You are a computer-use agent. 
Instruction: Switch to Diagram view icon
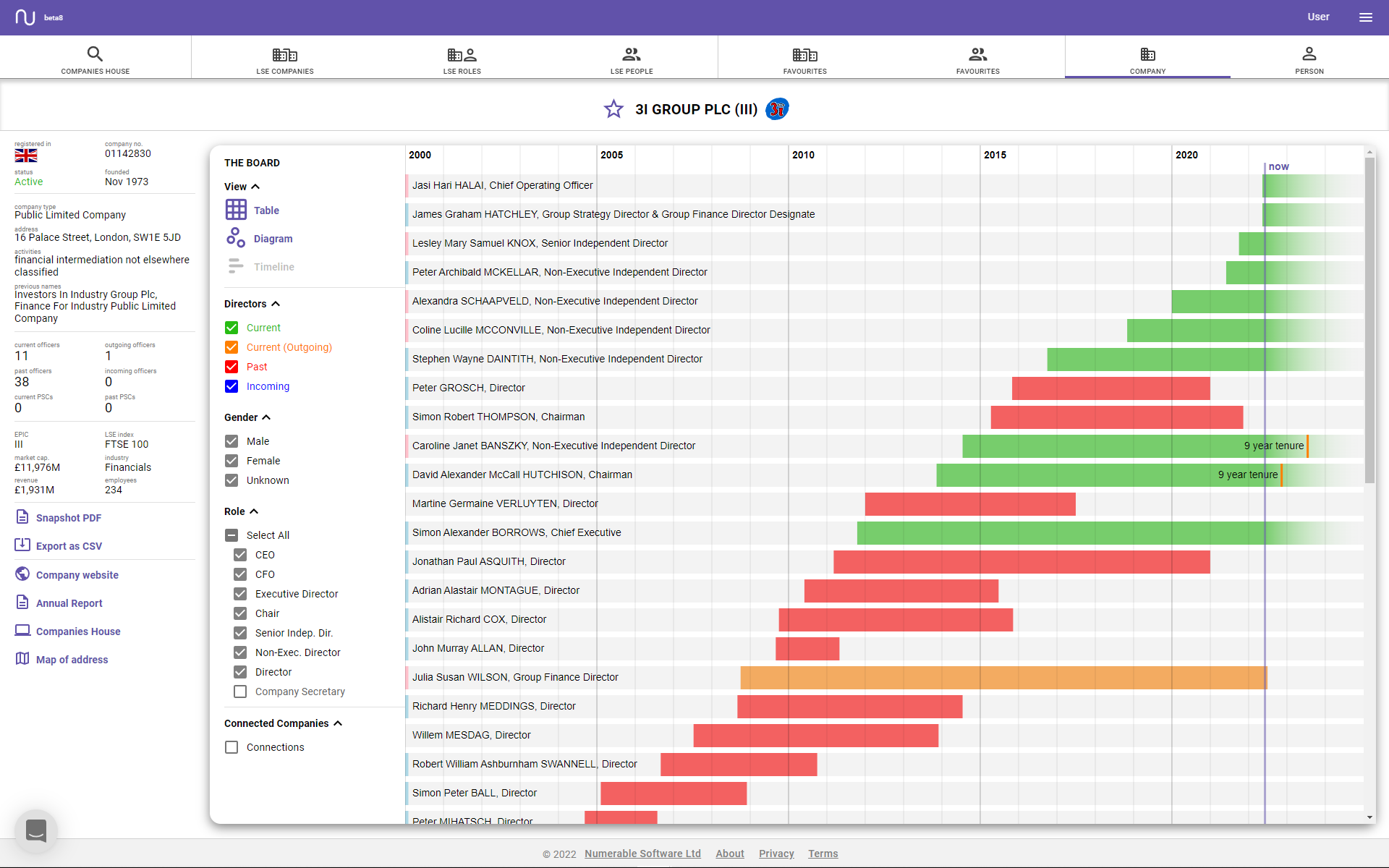[x=236, y=238]
